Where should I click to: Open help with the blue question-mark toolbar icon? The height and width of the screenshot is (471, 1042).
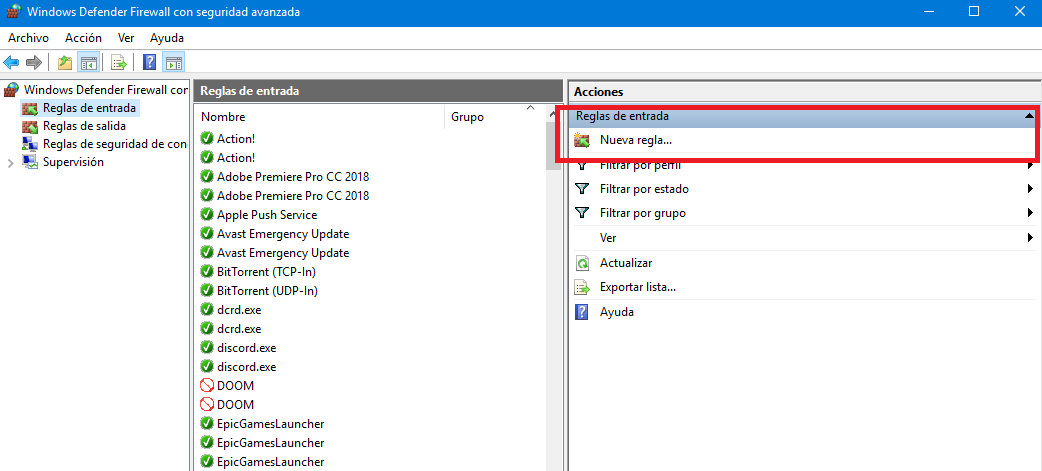[150, 63]
